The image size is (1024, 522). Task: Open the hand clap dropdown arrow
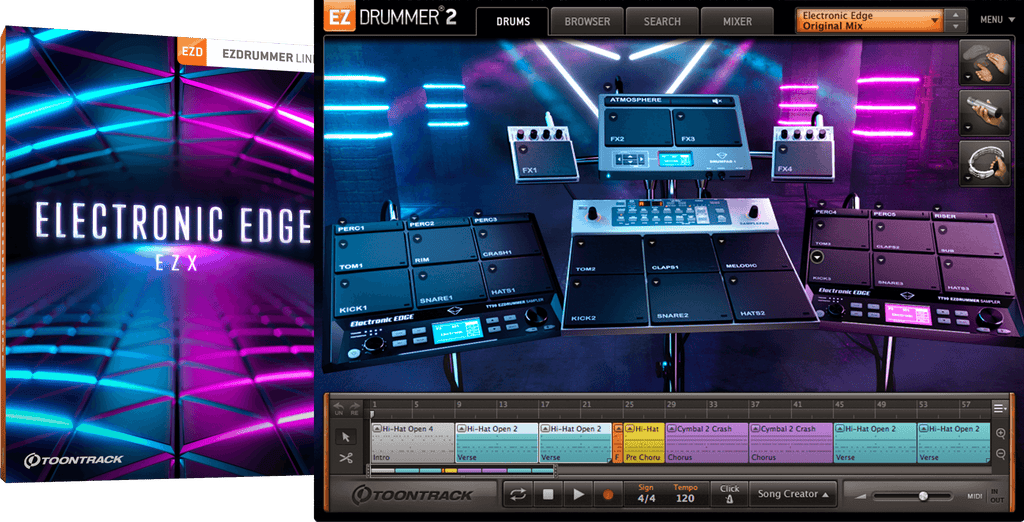coord(967,77)
